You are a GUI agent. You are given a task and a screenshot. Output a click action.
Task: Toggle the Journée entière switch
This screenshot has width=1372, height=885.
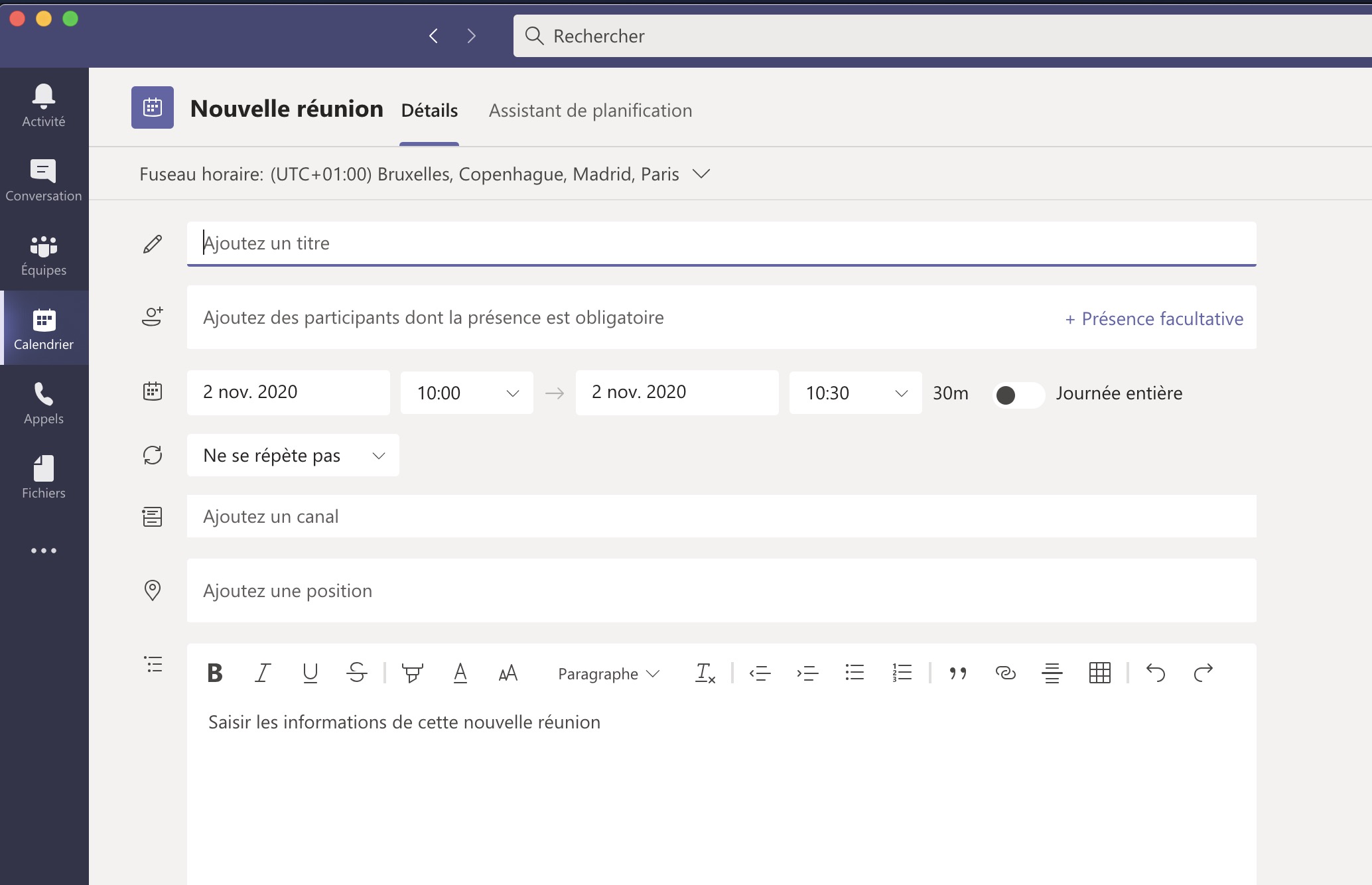[x=1018, y=395]
